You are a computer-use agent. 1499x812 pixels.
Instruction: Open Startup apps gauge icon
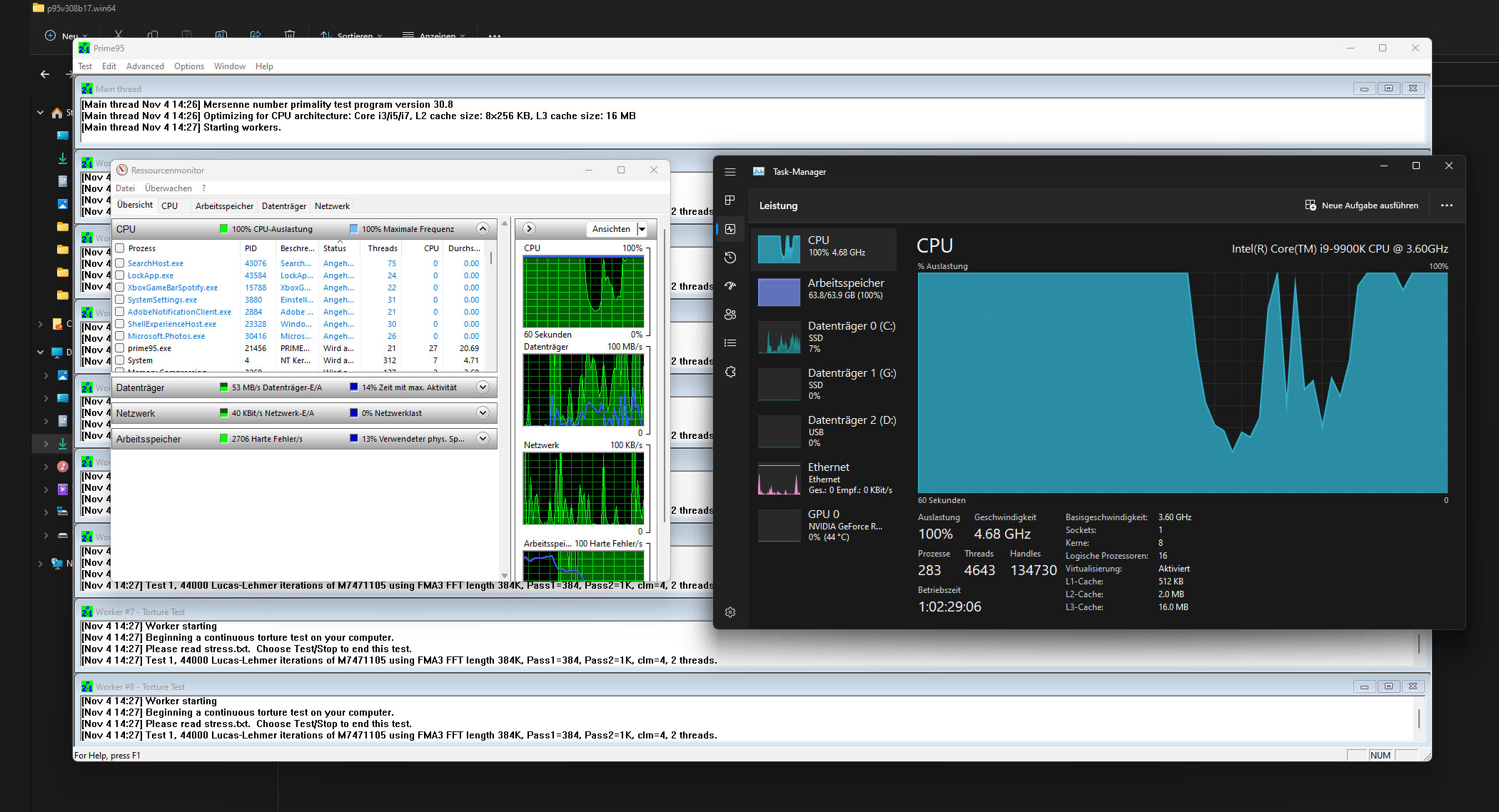[730, 286]
